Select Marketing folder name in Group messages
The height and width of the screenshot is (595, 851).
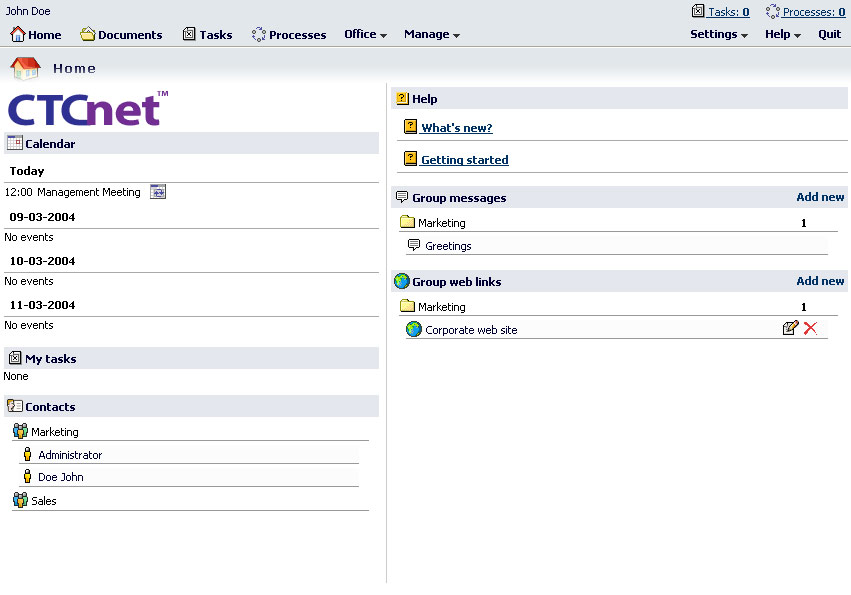(x=442, y=223)
